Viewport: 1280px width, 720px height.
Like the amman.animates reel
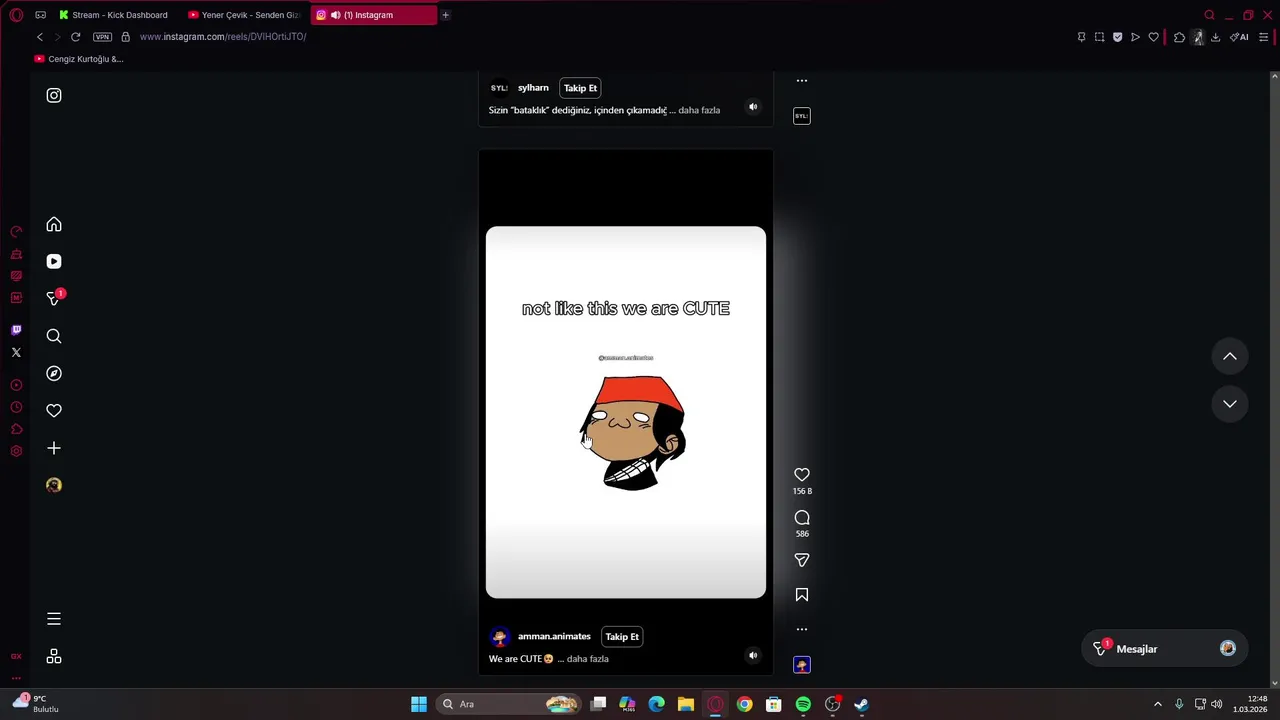click(802, 475)
